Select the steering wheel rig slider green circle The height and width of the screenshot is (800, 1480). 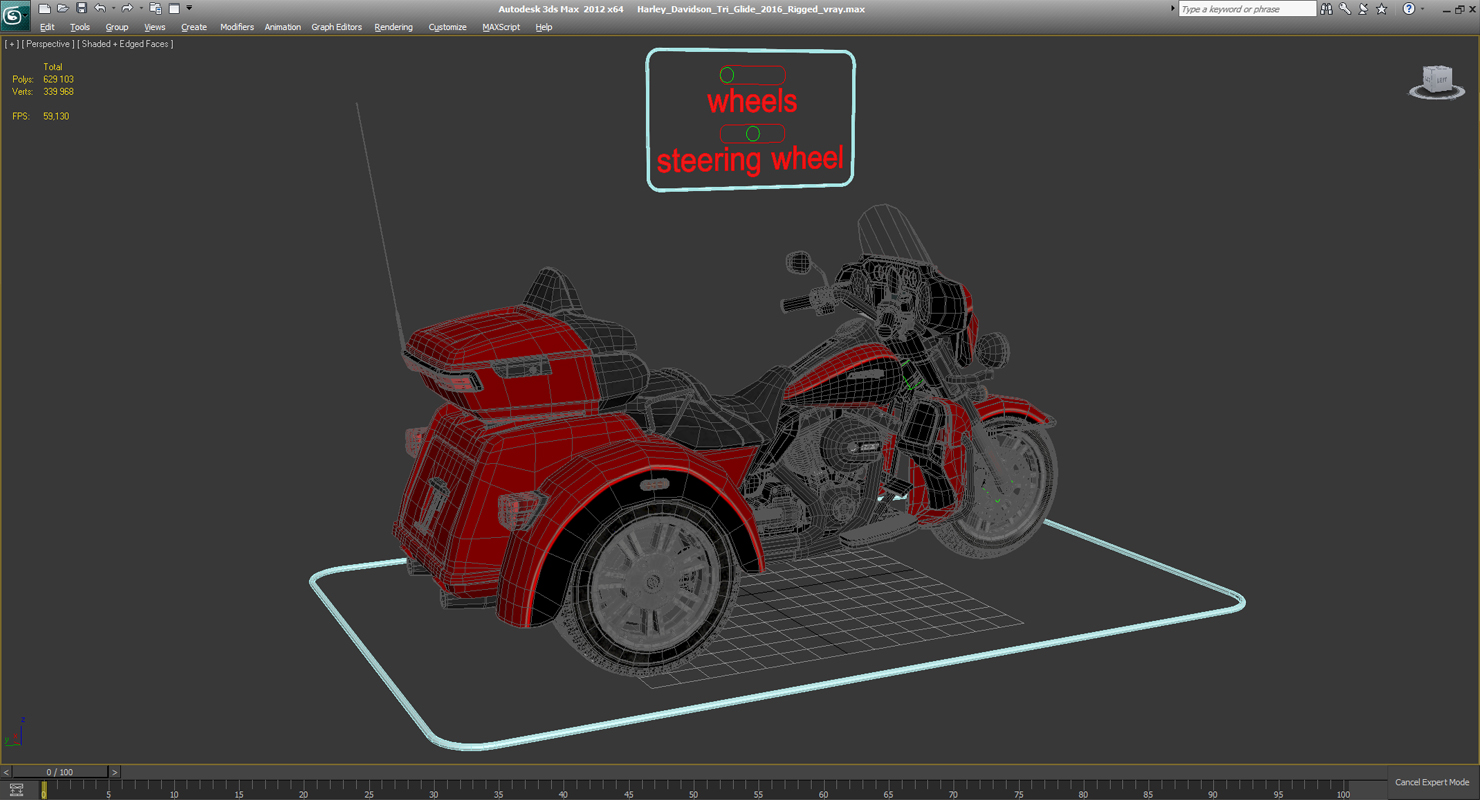[753, 133]
